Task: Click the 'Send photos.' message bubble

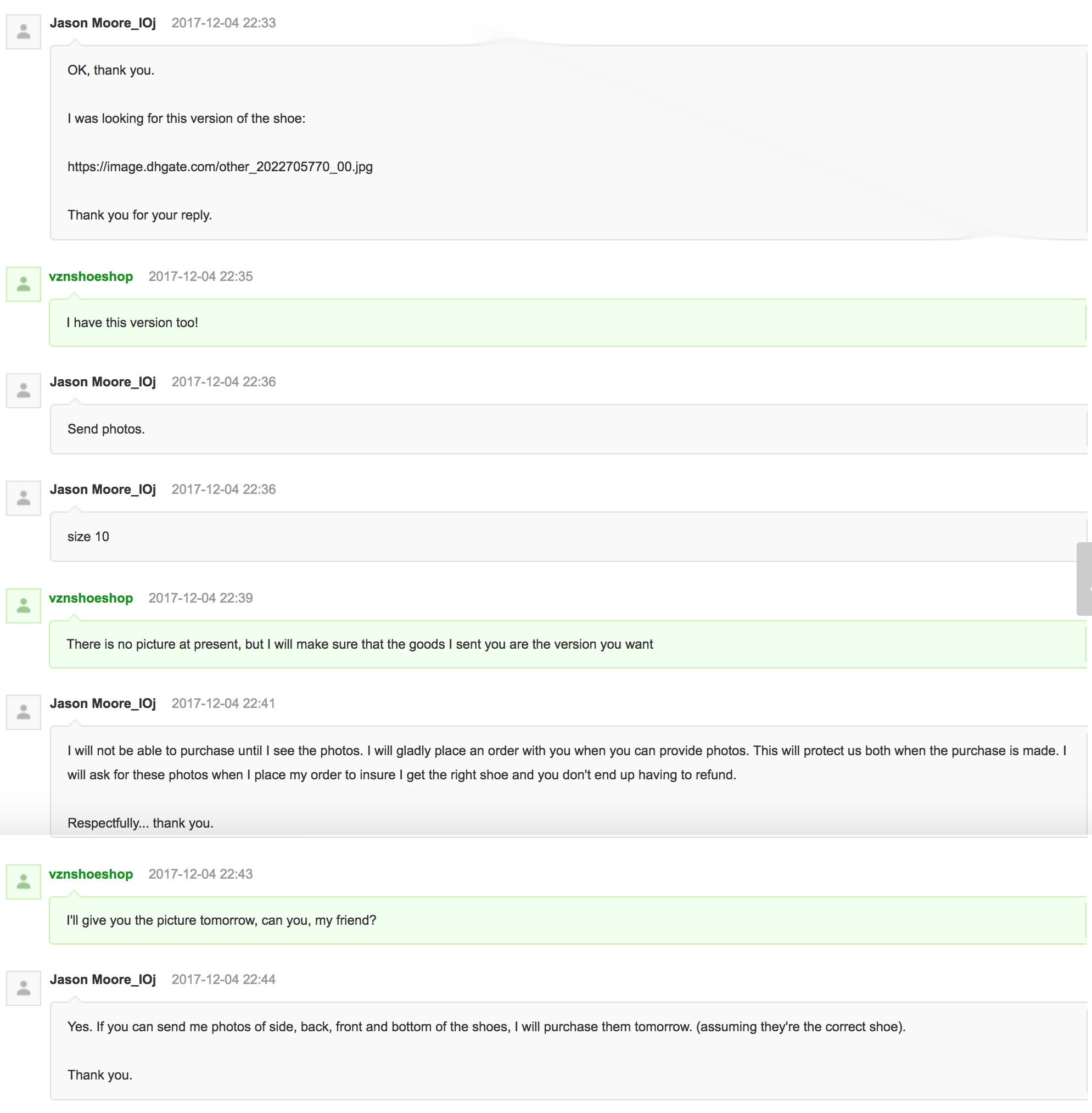Action: (x=568, y=429)
